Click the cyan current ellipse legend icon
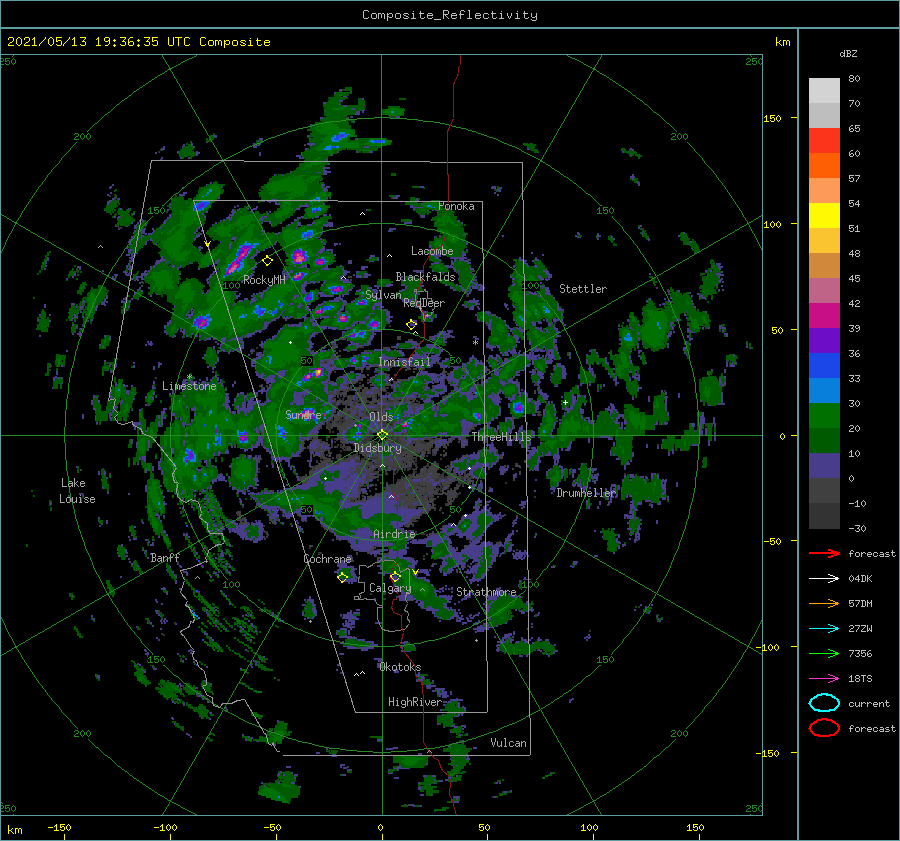This screenshot has width=900, height=841. point(824,703)
